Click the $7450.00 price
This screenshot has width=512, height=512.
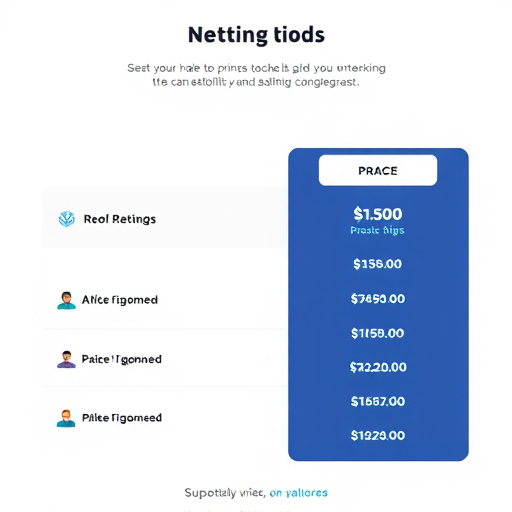click(378, 299)
